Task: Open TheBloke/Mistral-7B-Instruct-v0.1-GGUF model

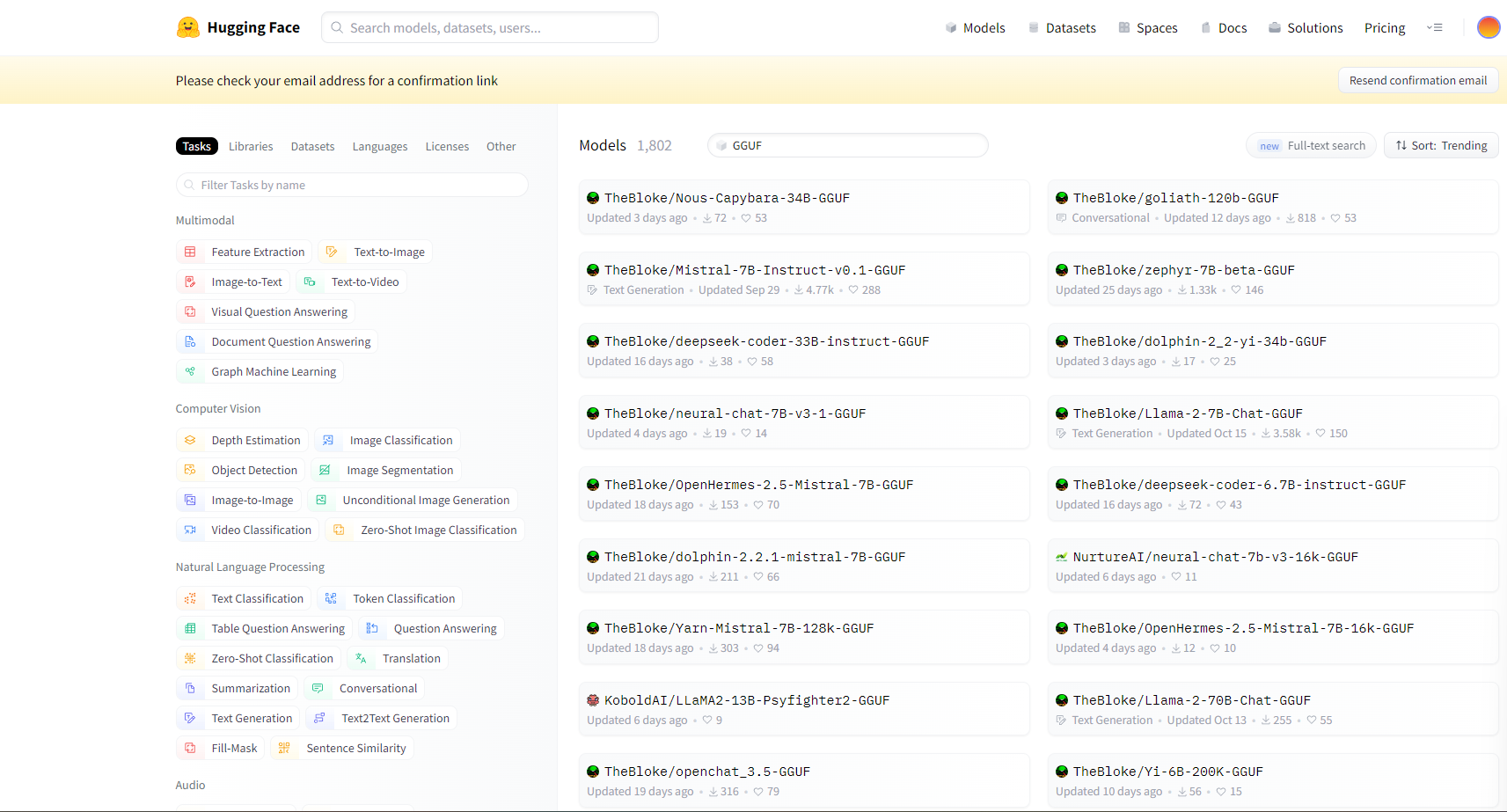Action: tap(804, 279)
